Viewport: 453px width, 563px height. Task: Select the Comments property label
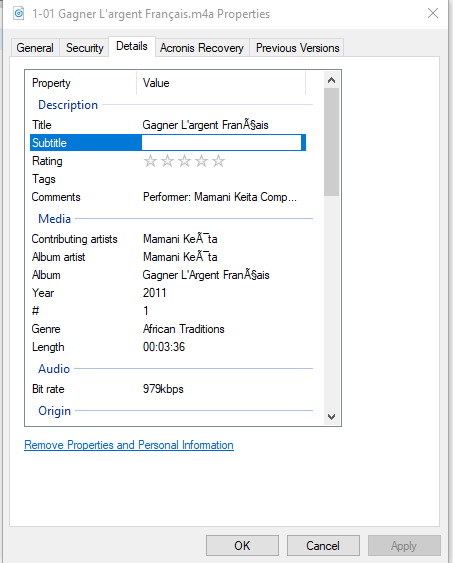tap(56, 197)
